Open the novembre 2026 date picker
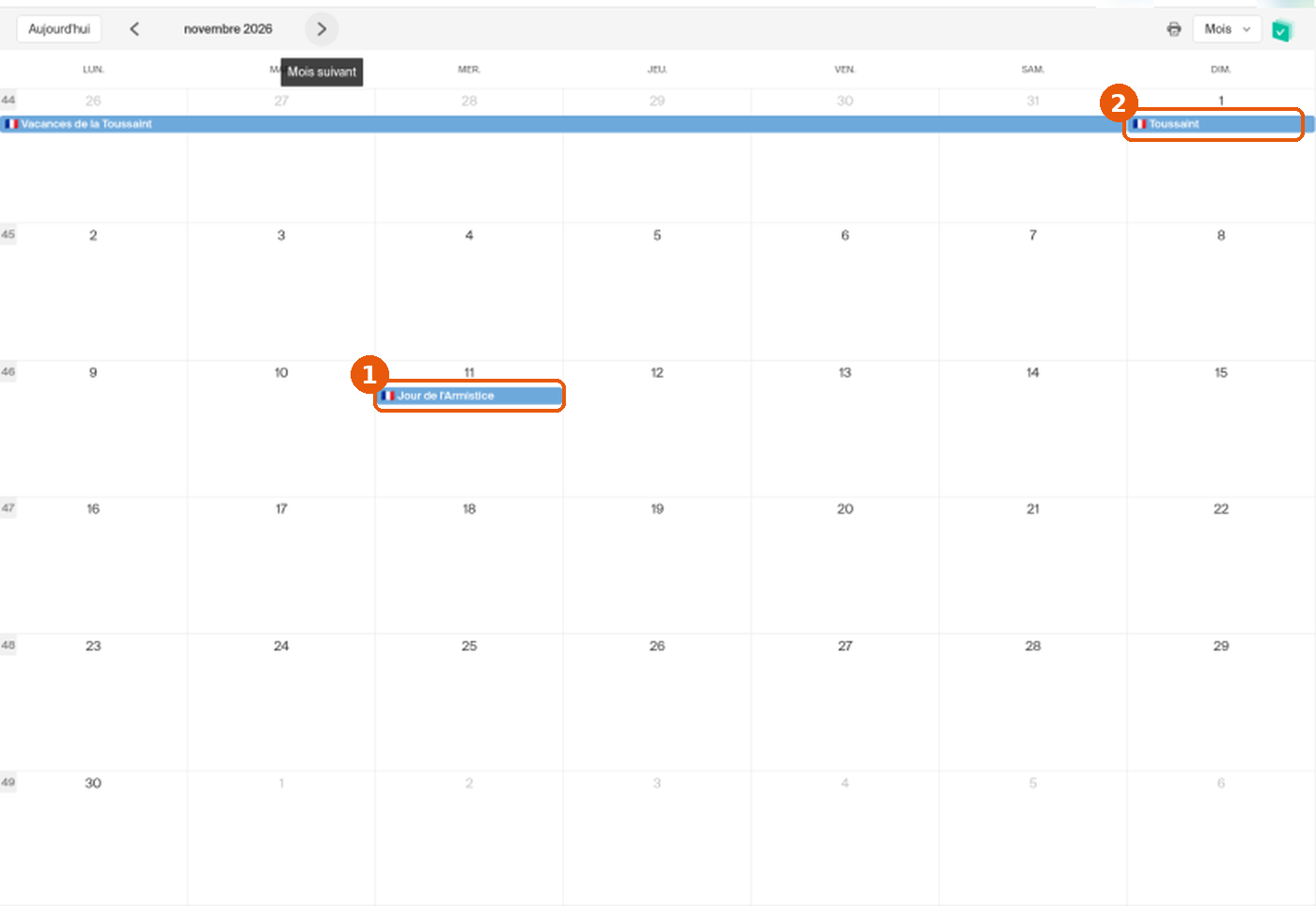Viewport: 1316px width, 906px height. tap(228, 29)
